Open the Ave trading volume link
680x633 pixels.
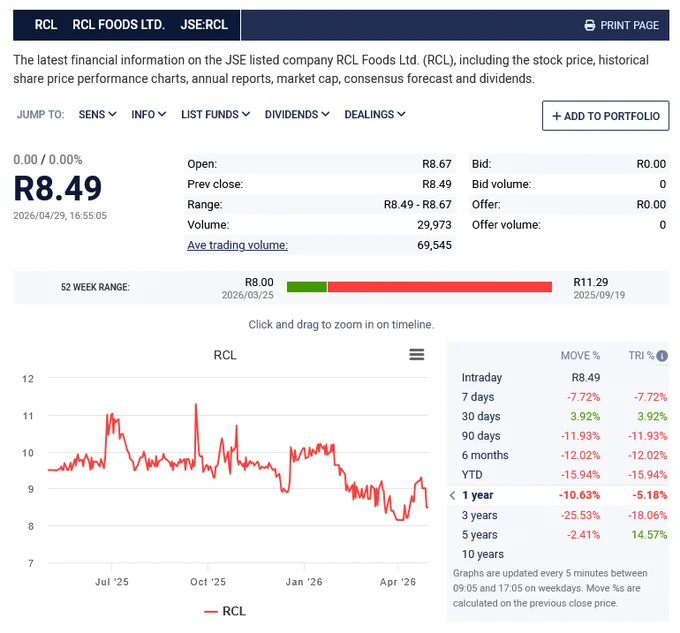[x=237, y=245]
